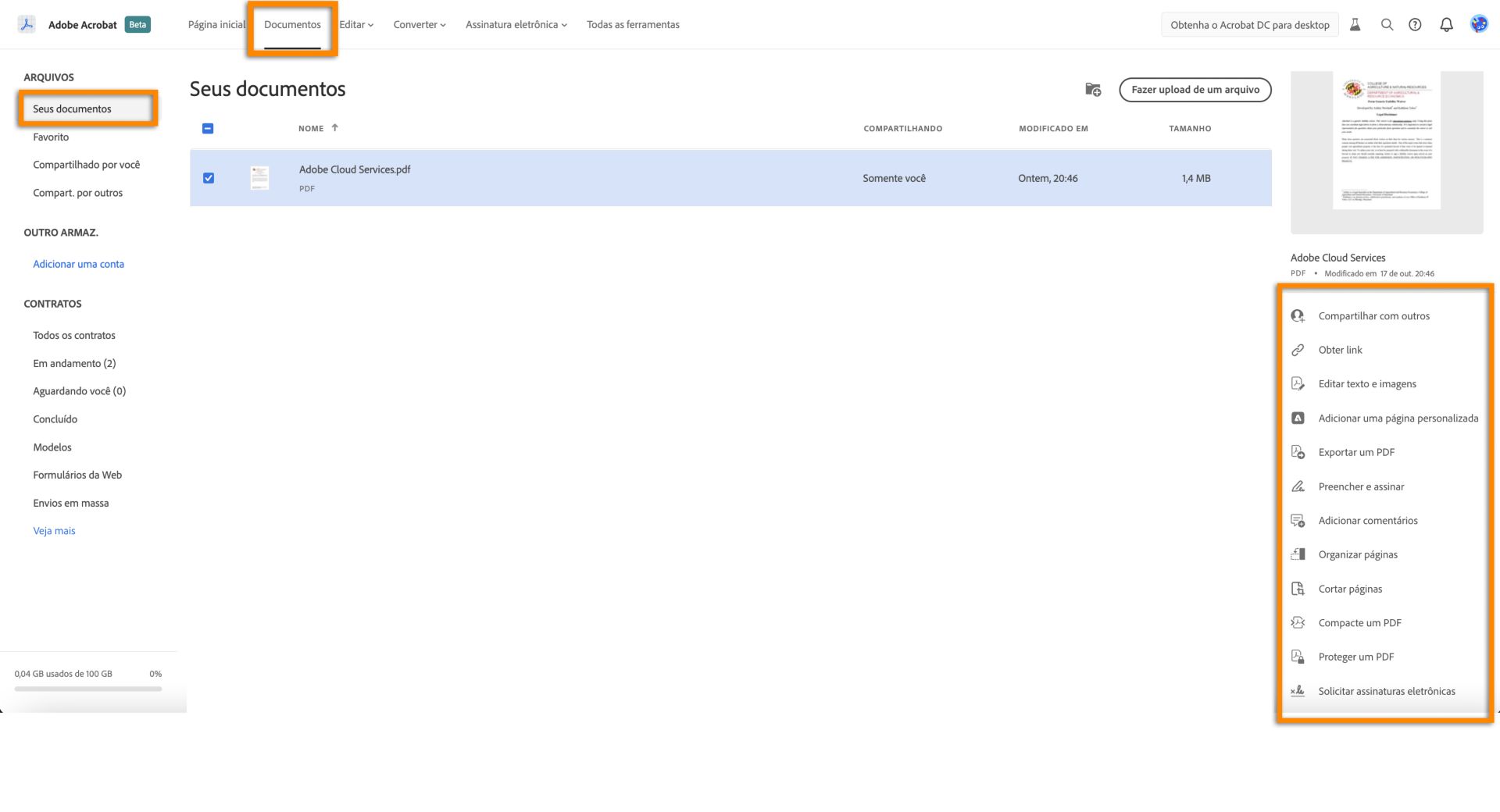Expand the Converter dropdown menu

420,25
